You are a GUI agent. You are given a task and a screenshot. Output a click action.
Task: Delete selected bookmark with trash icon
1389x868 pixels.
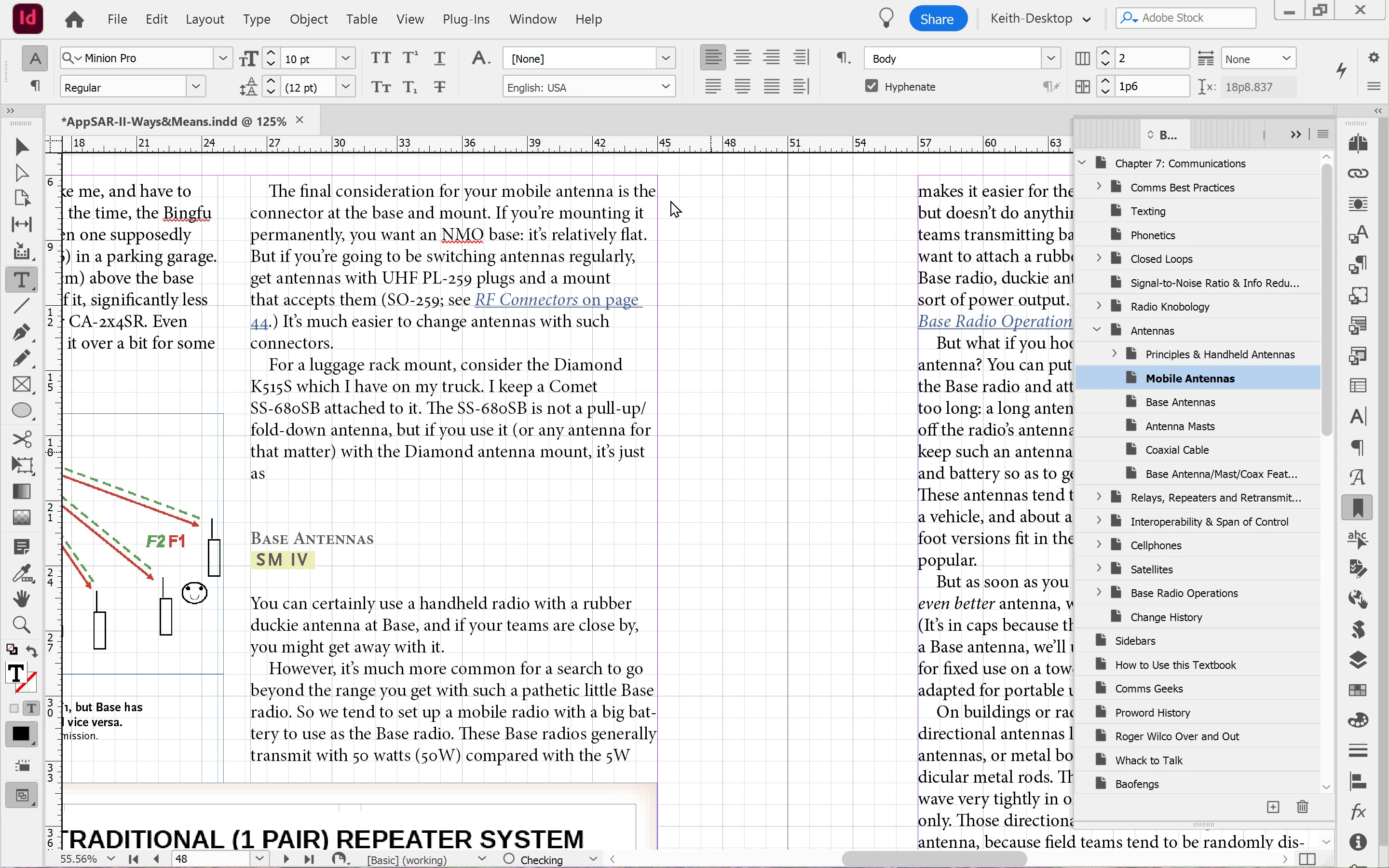(x=1302, y=807)
